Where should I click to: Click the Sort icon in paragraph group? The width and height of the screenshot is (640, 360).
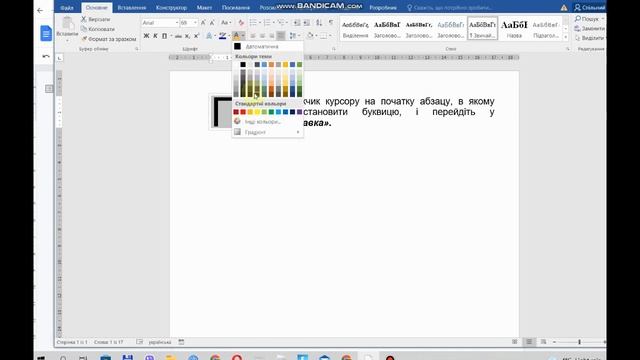pos(319,23)
